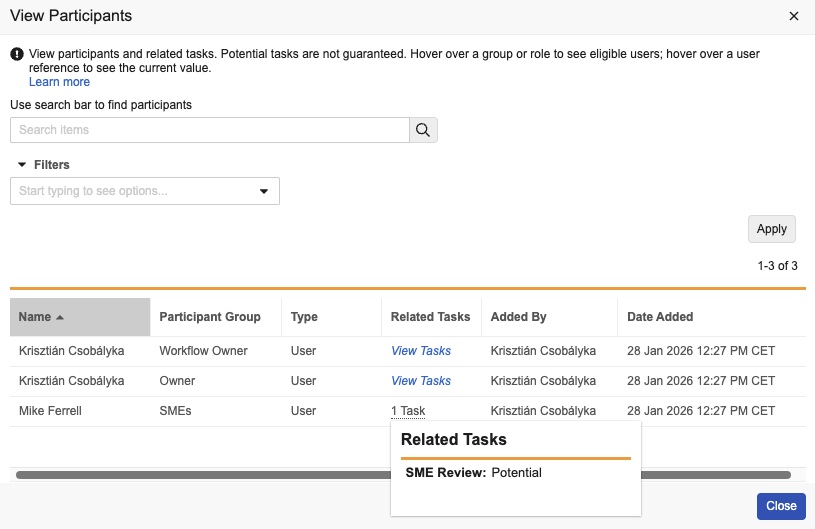Open the filter options dropdown arrow
This screenshot has width=815, height=529.
264,191
